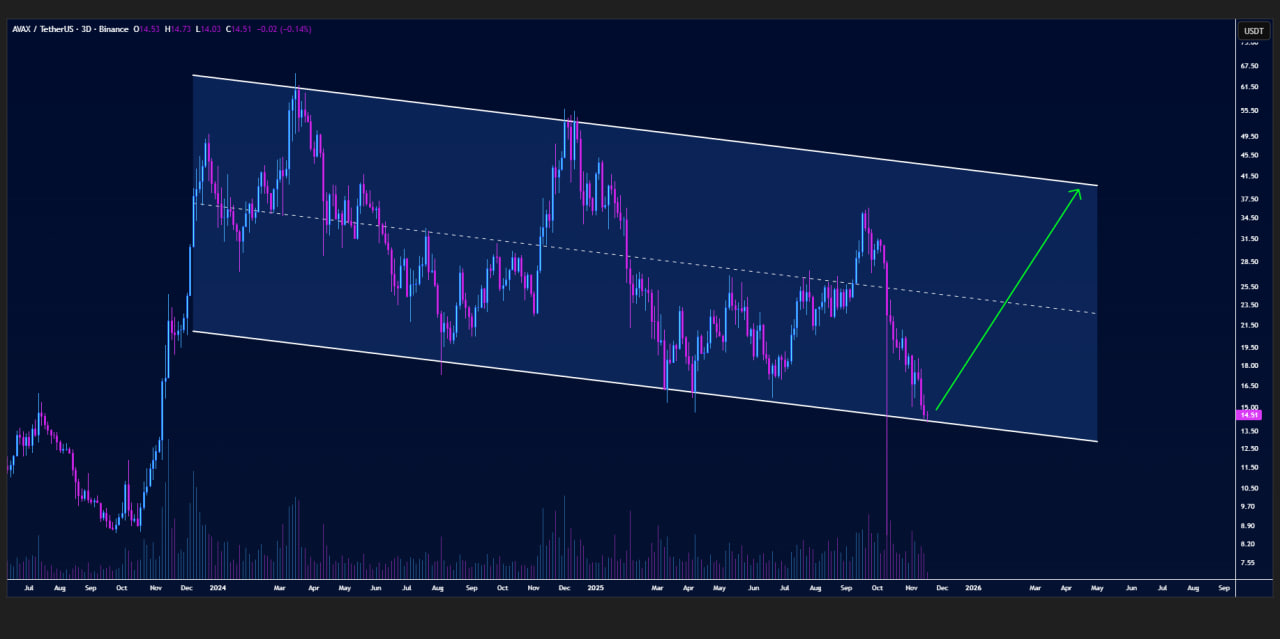Click the current price tag 14.51

click(1250, 414)
